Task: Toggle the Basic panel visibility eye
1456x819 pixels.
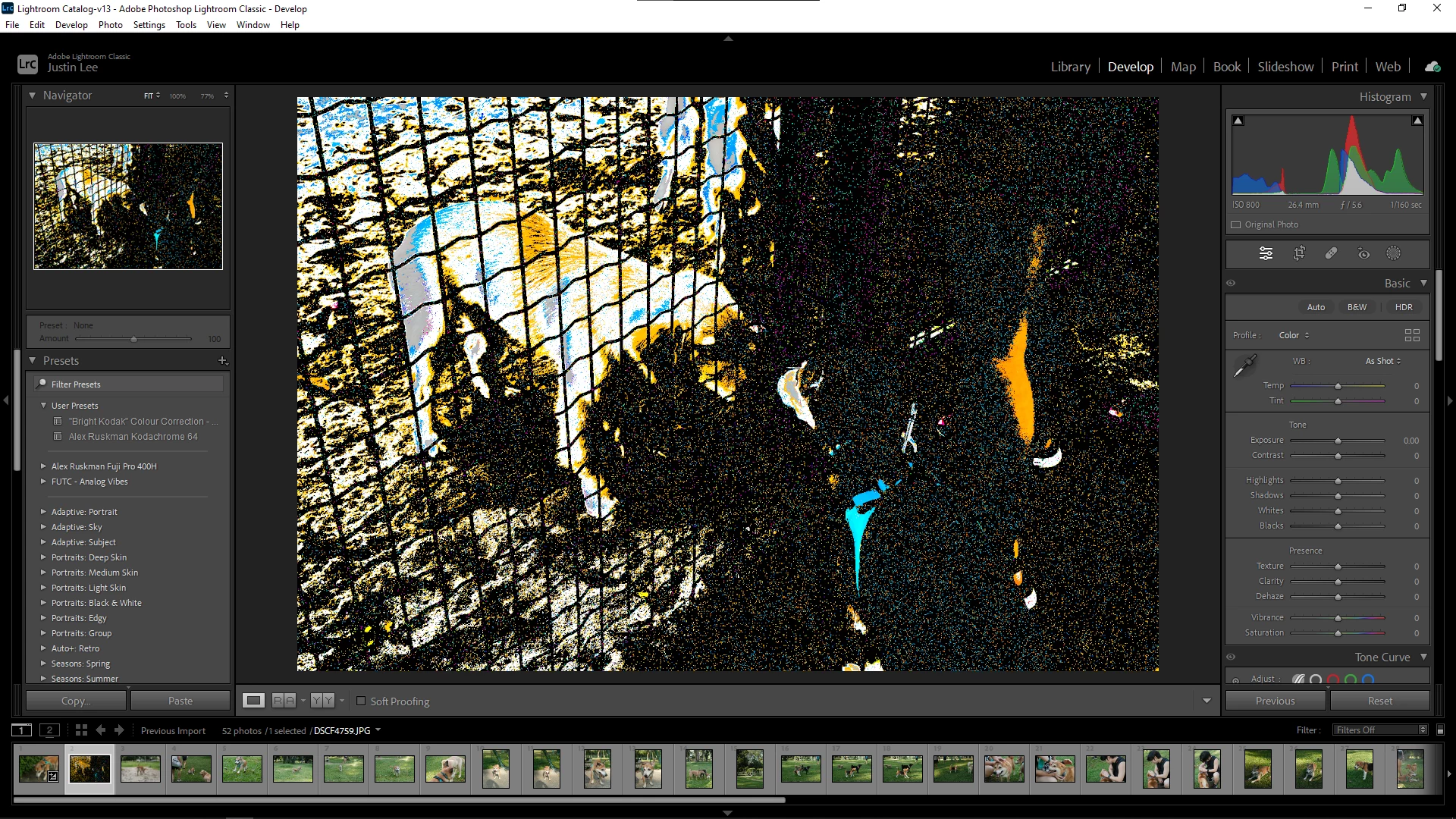Action: [1231, 283]
